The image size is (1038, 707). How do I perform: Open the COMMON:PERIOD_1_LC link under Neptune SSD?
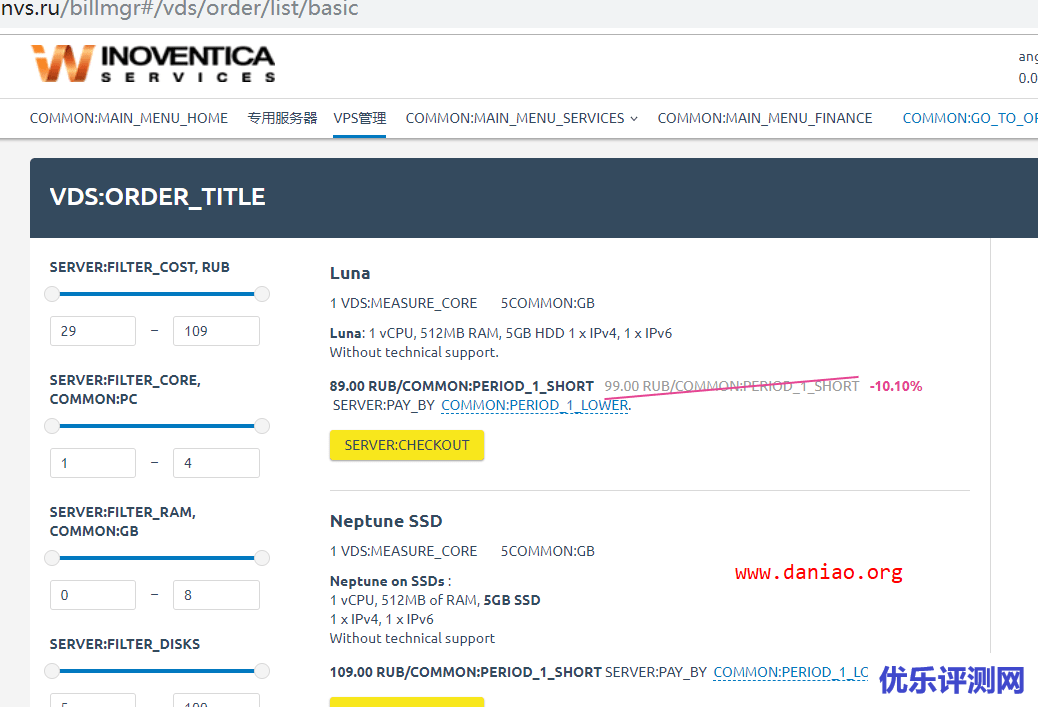point(791,672)
